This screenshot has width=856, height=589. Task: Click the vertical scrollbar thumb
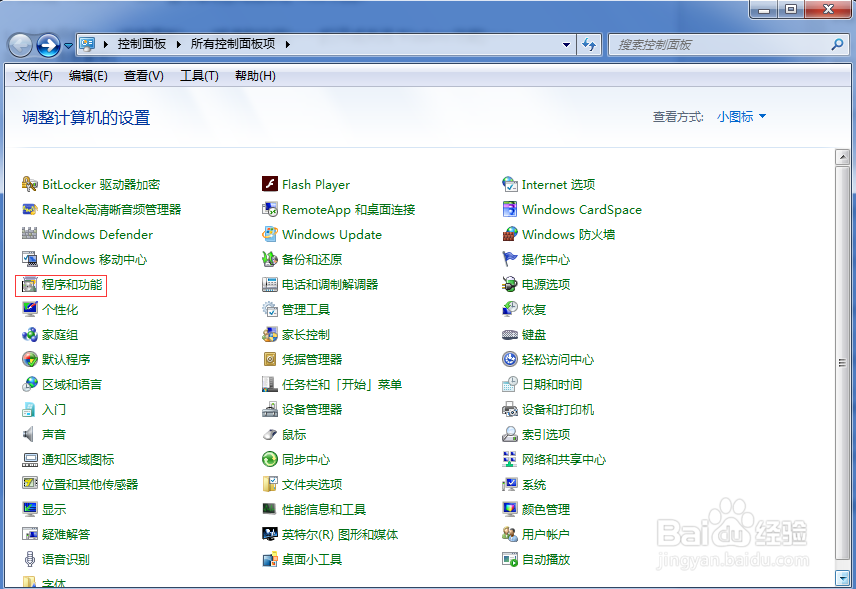842,363
